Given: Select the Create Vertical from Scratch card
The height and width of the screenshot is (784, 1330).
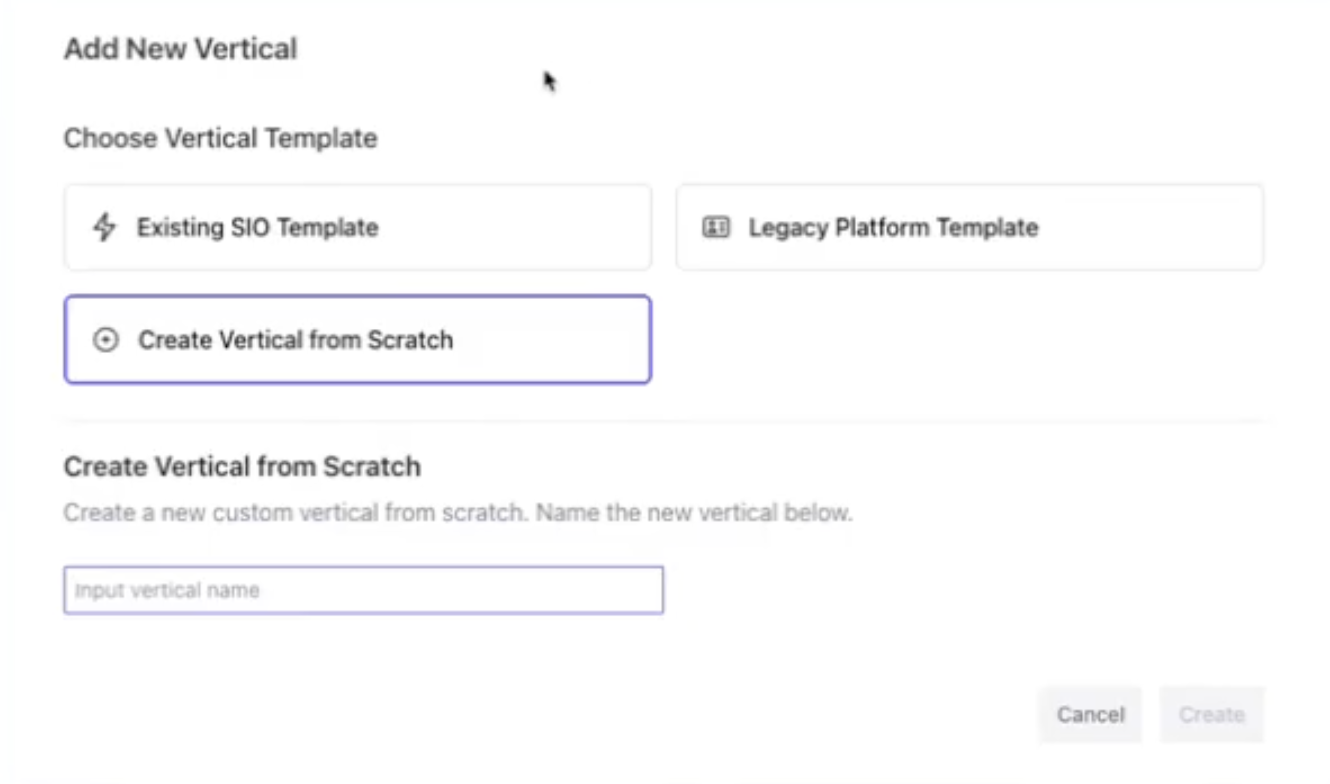Looking at the screenshot, I should (x=357, y=340).
